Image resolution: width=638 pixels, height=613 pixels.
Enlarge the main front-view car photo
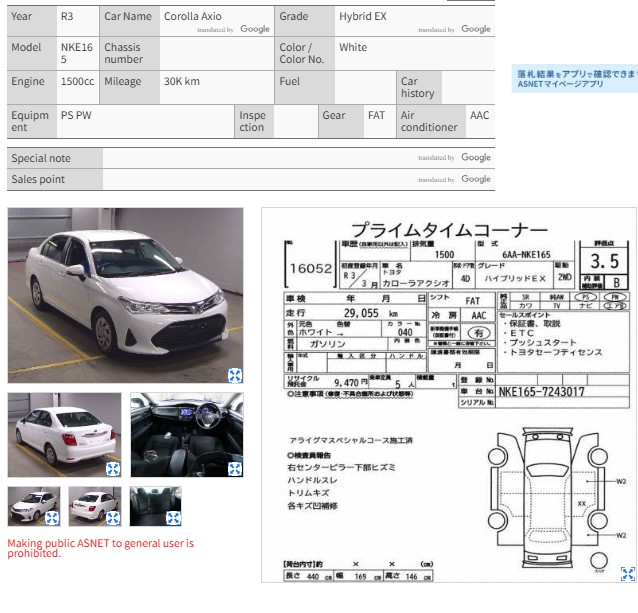coord(235,375)
